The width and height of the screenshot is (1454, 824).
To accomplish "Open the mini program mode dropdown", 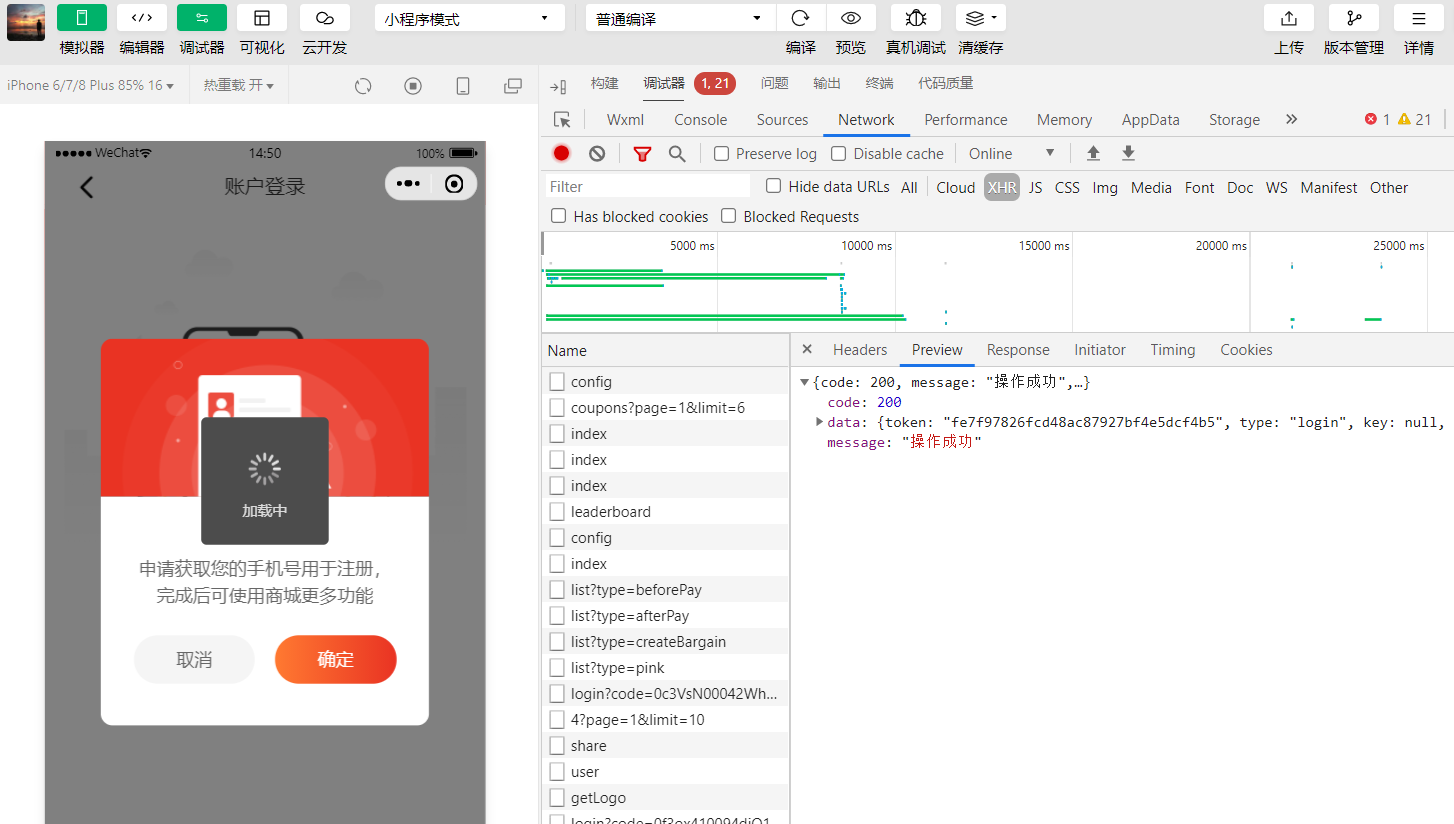I will 470,18.
